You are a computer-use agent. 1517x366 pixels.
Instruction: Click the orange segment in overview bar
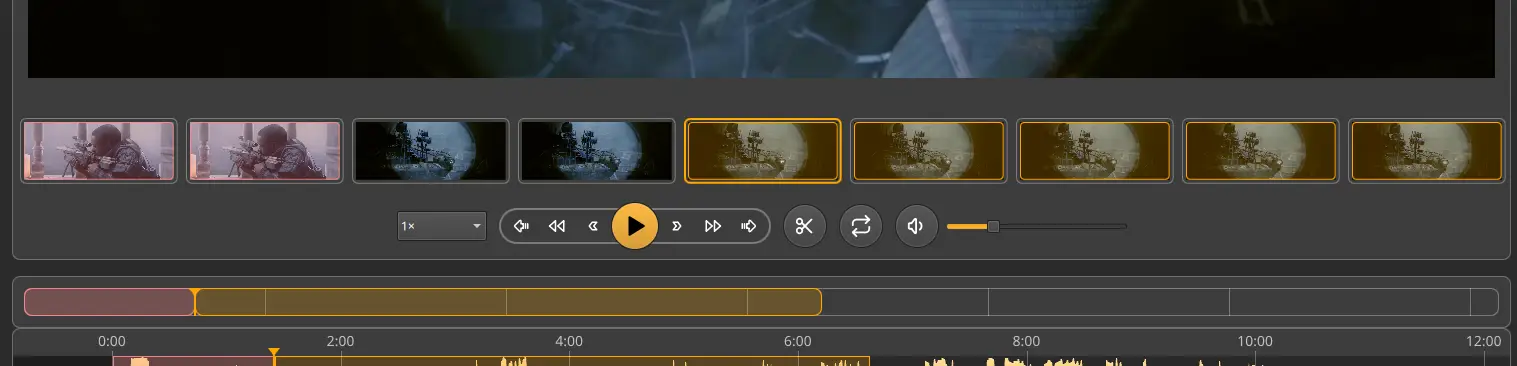pyautogui.click(x=508, y=302)
